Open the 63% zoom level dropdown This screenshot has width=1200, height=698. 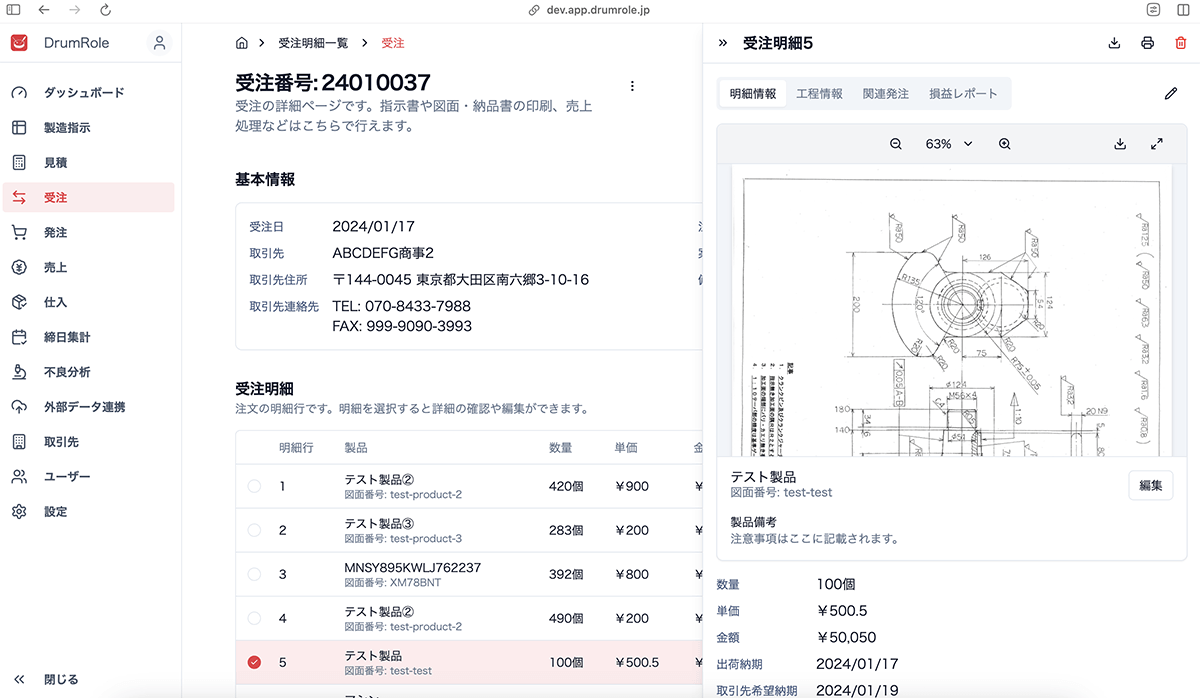[948, 144]
